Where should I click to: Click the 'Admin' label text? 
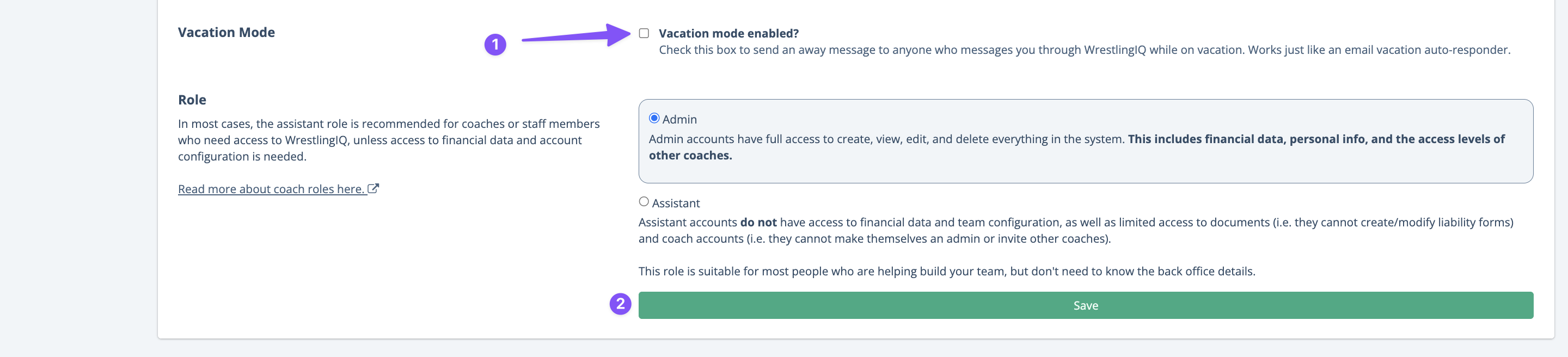[x=679, y=119]
